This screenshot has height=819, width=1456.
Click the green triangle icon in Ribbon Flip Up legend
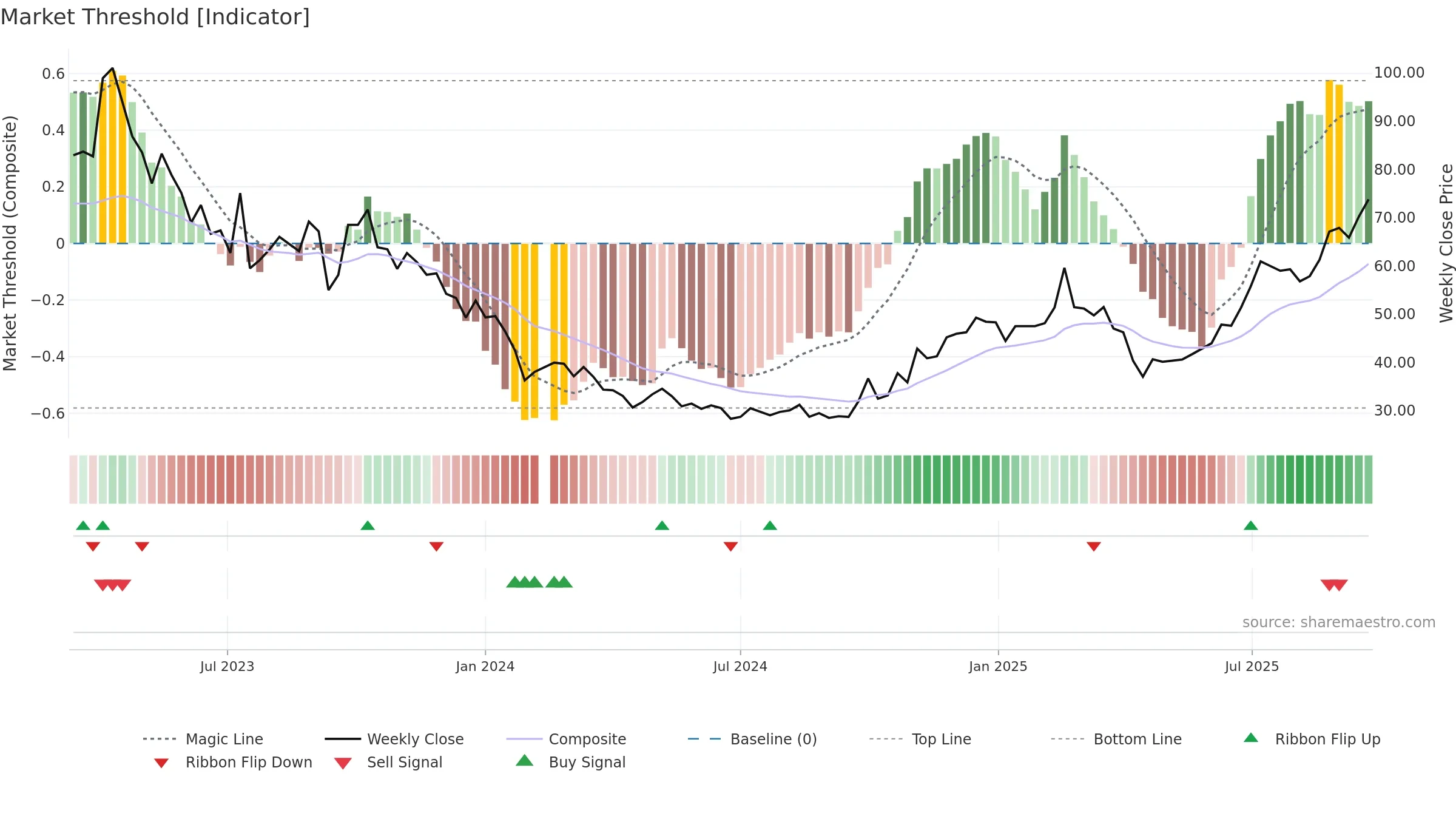[1251, 738]
